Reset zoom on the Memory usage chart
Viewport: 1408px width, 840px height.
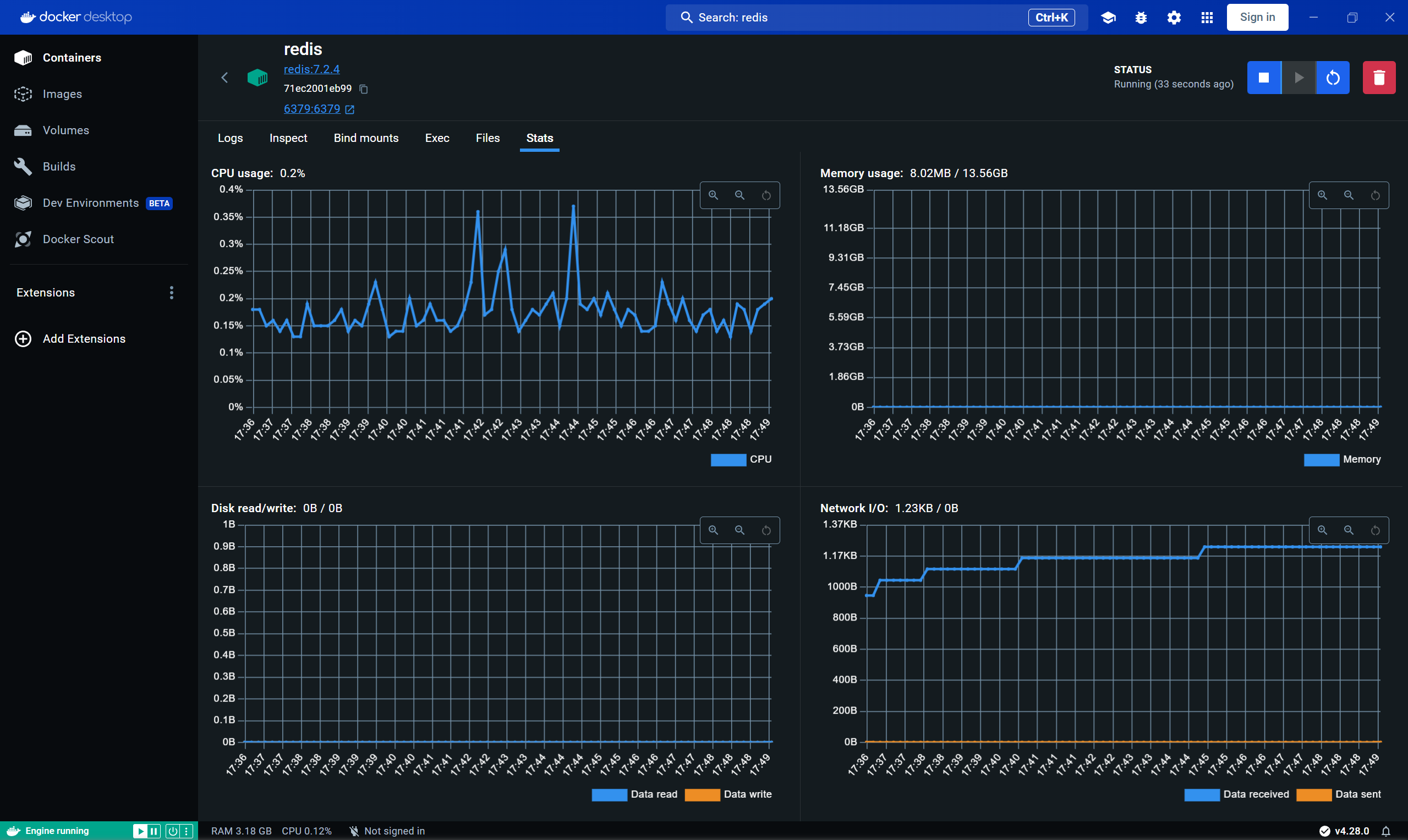(1375, 195)
